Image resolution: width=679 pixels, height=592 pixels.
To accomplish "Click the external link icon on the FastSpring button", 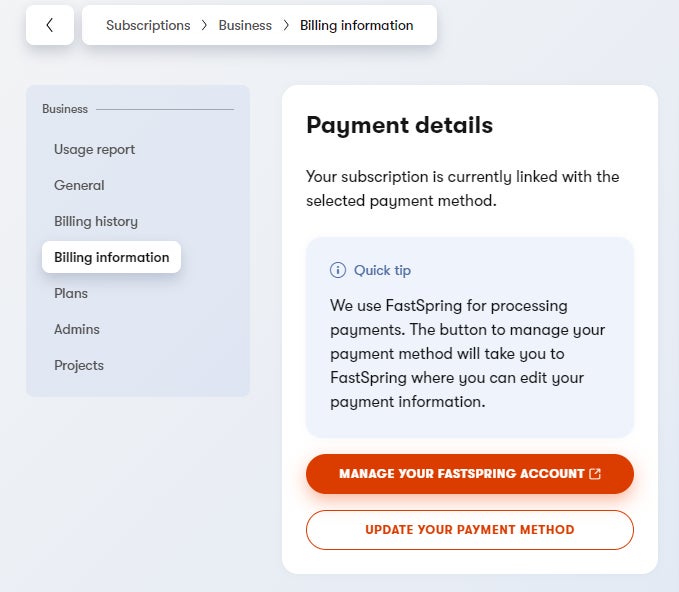I will tap(596, 474).
